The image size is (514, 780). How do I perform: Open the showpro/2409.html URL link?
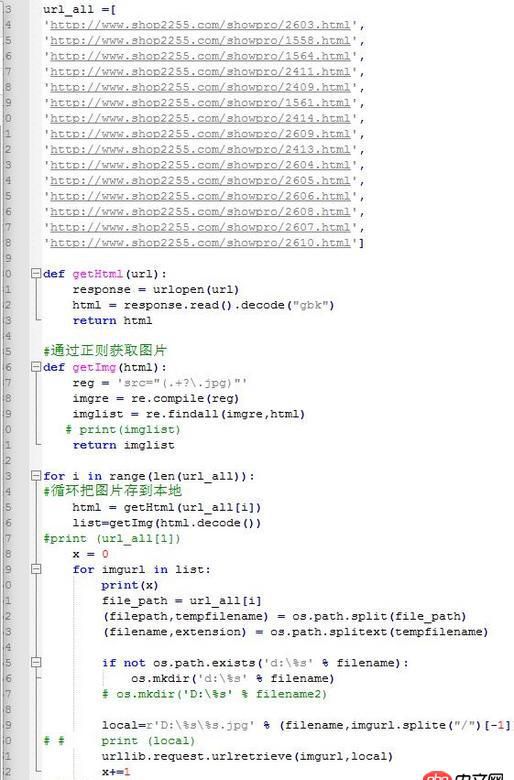point(200,87)
